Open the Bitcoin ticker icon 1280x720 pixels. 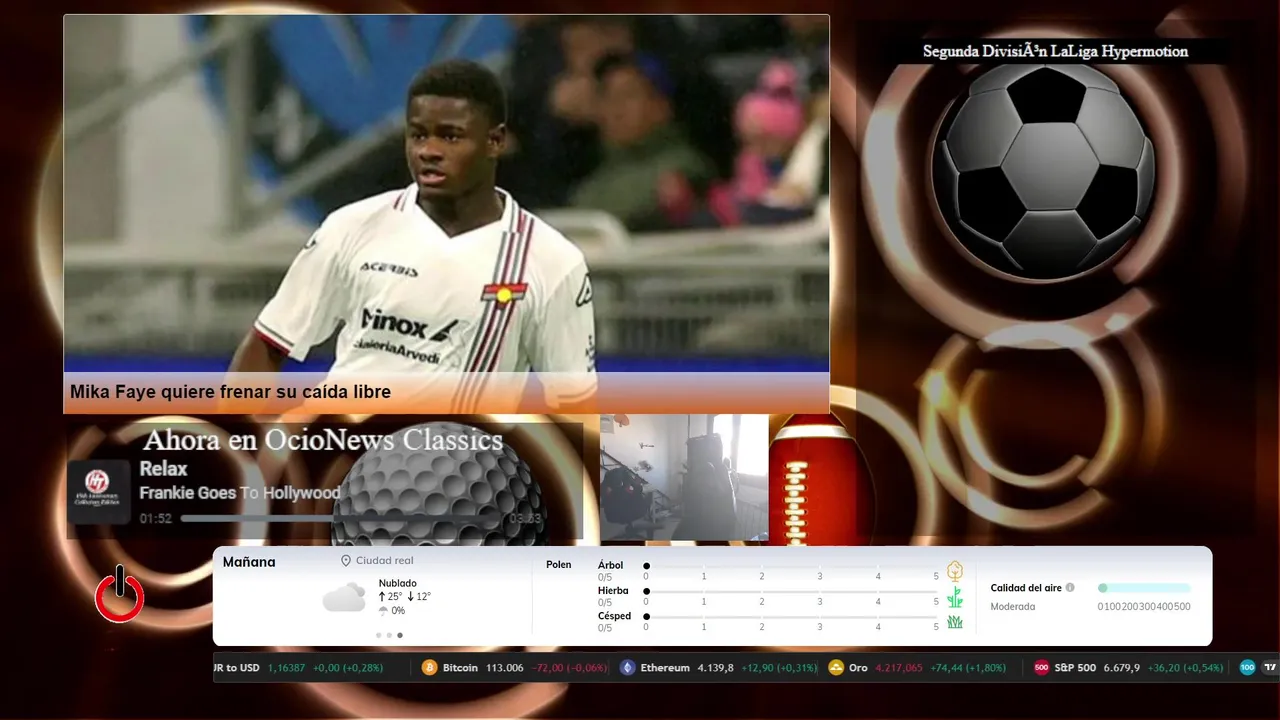429,668
